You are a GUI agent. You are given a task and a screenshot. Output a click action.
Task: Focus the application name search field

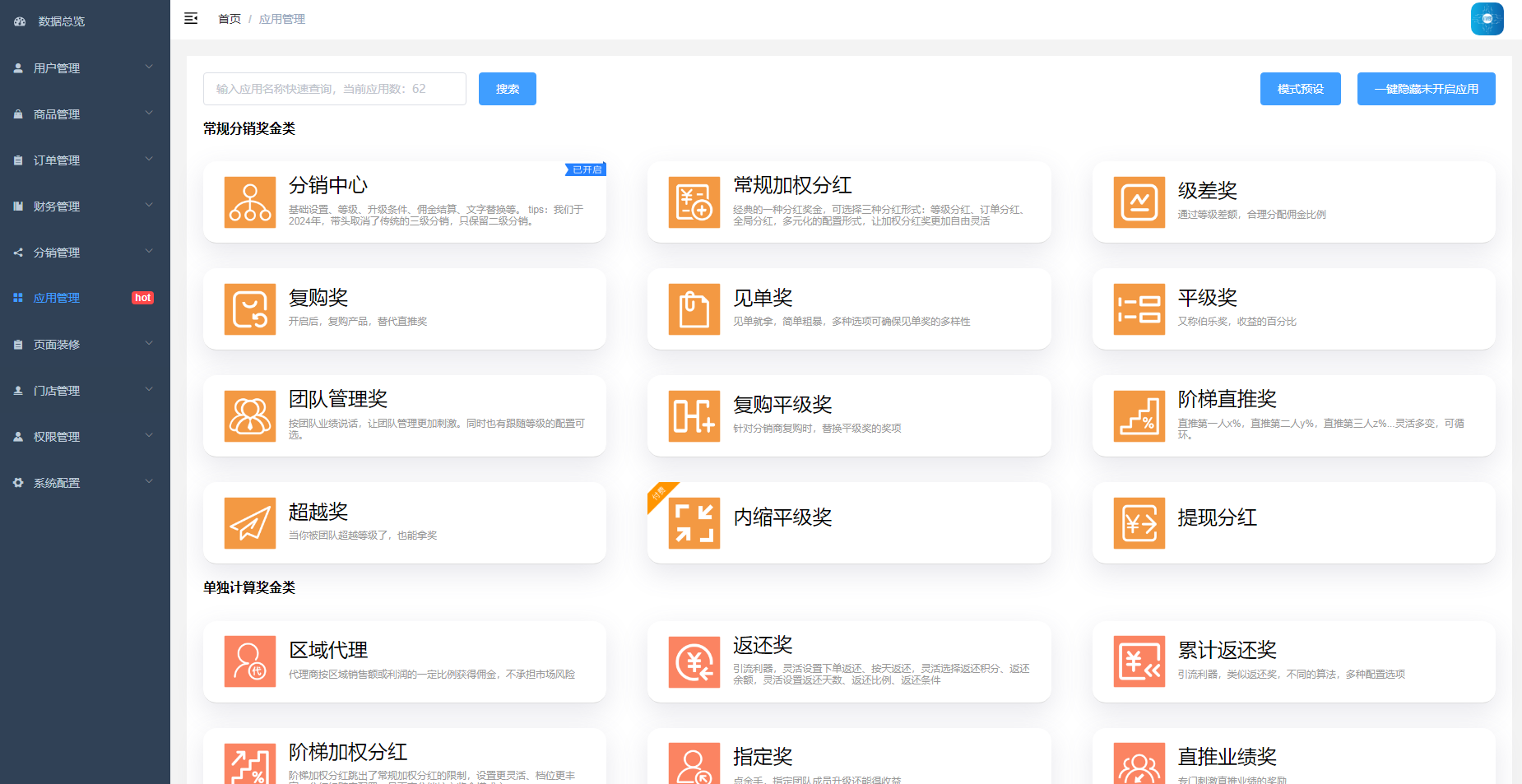[x=334, y=89]
